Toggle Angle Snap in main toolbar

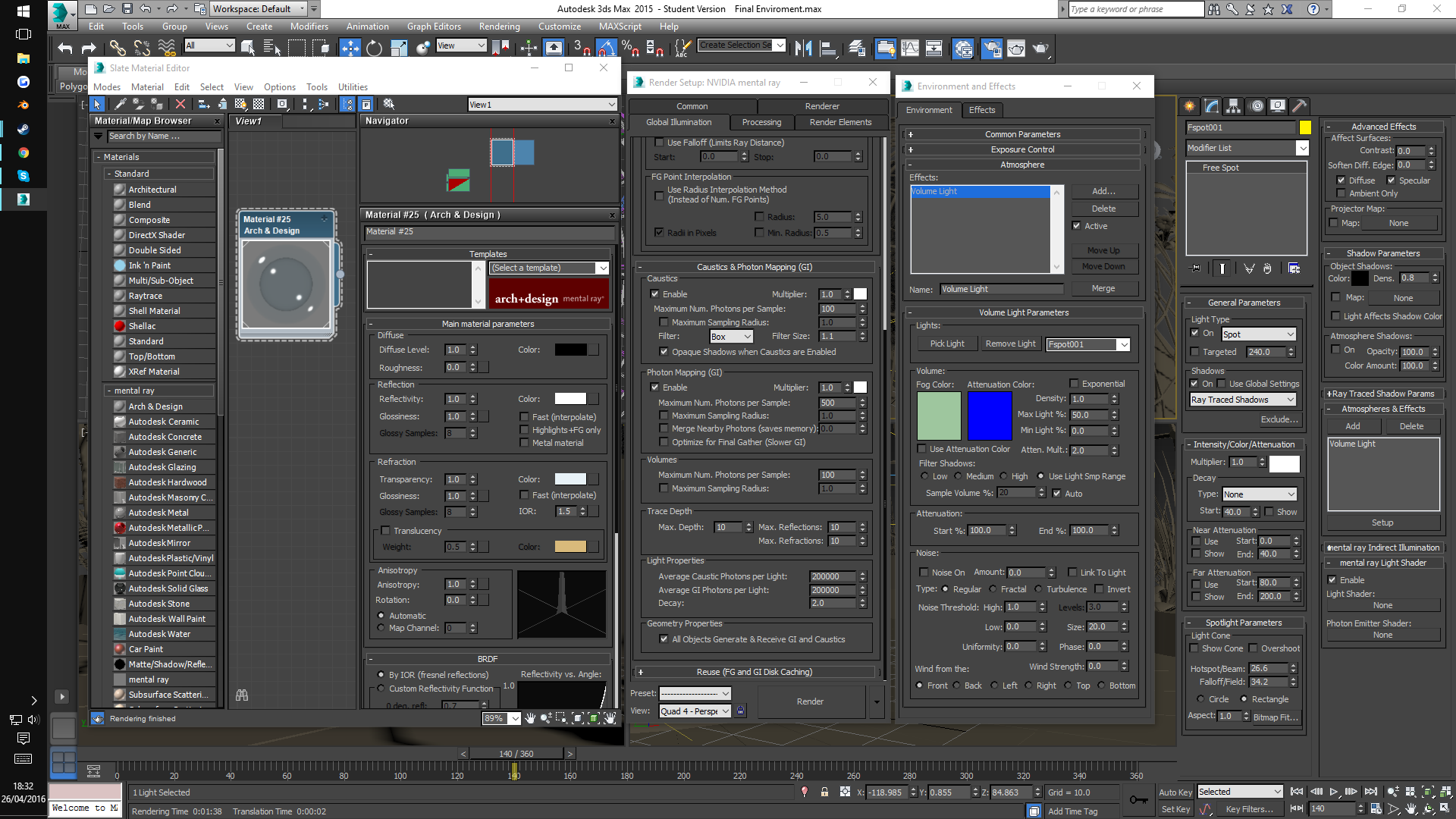click(605, 49)
